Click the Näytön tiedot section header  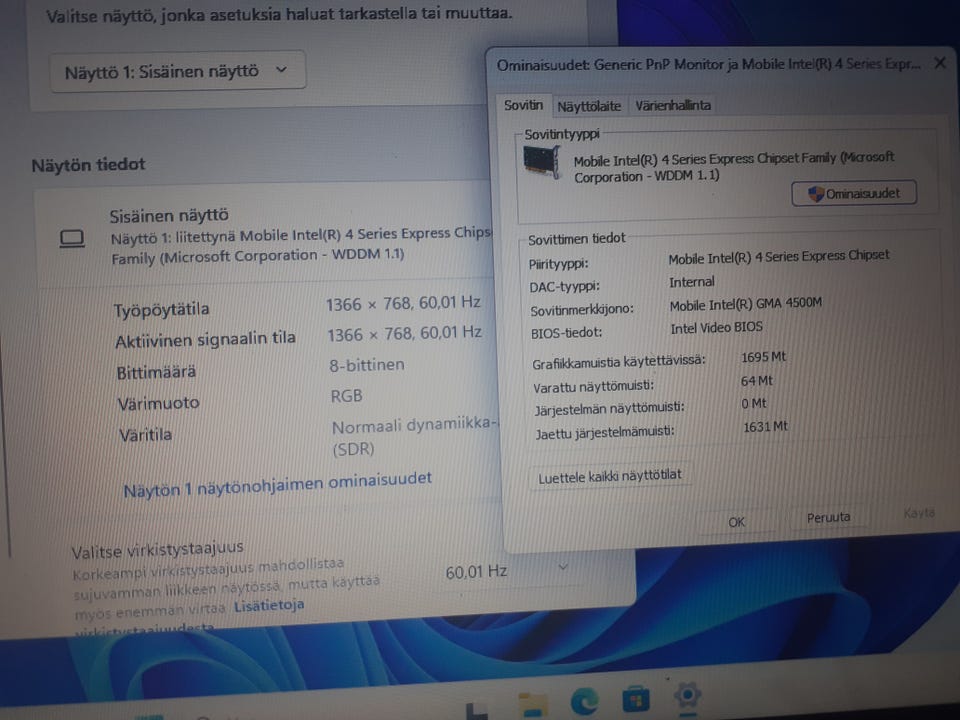click(x=88, y=165)
